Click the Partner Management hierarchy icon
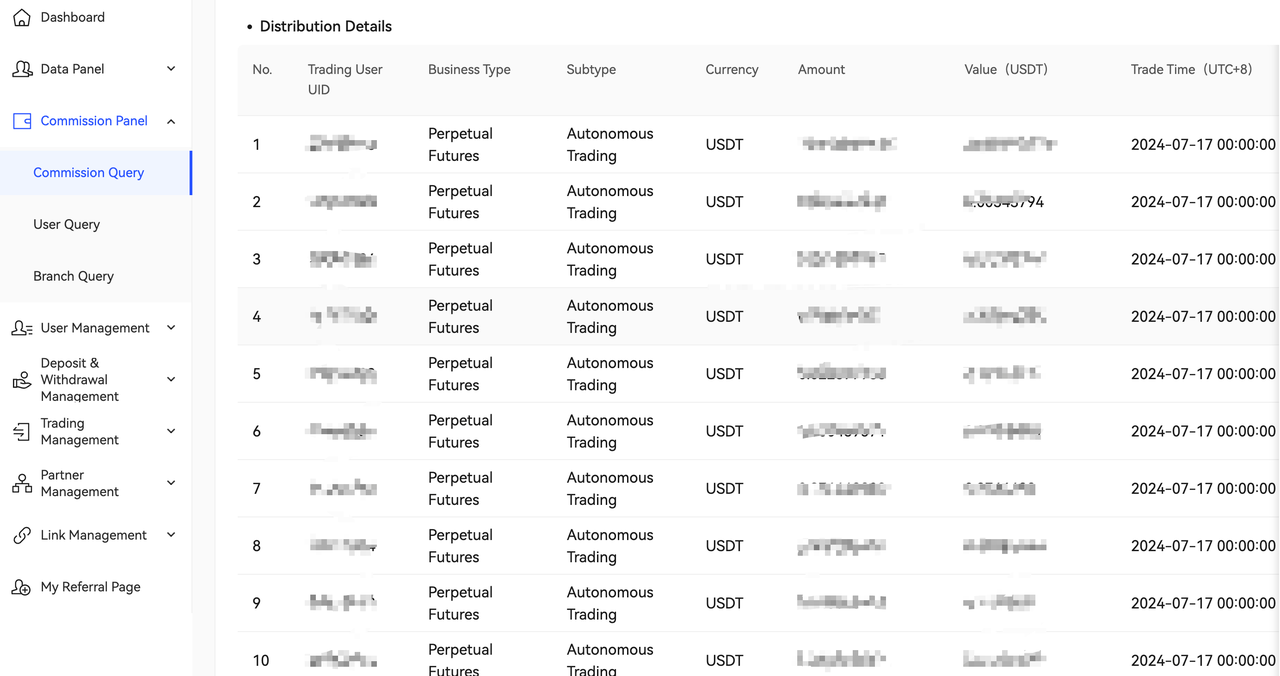Image resolution: width=1280 pixels, height=676 pixels. [x=21, y=484]
